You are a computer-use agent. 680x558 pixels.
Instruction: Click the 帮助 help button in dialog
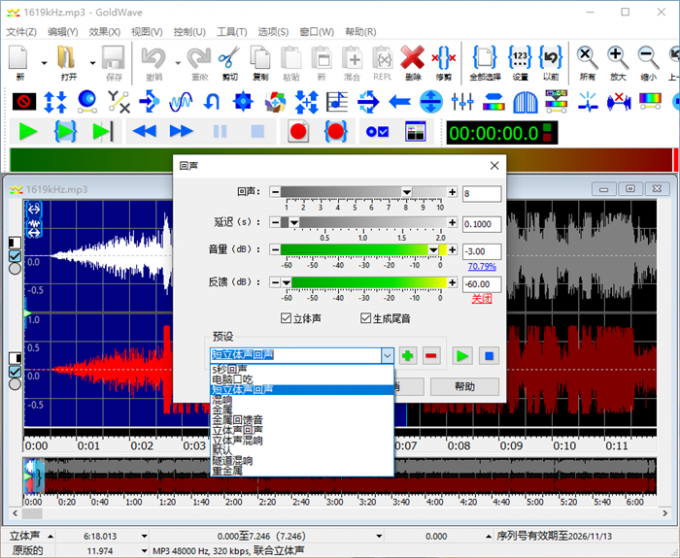click(464, 386)
